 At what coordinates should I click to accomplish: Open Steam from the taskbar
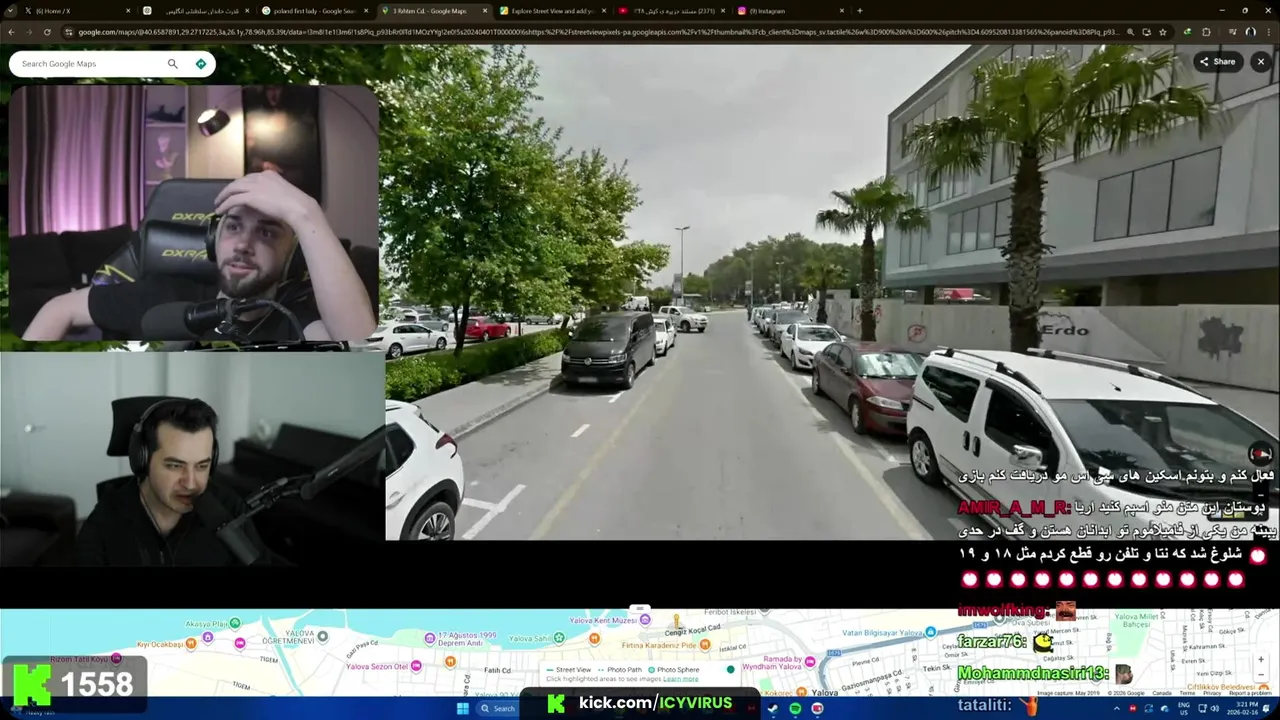point(772,708)
